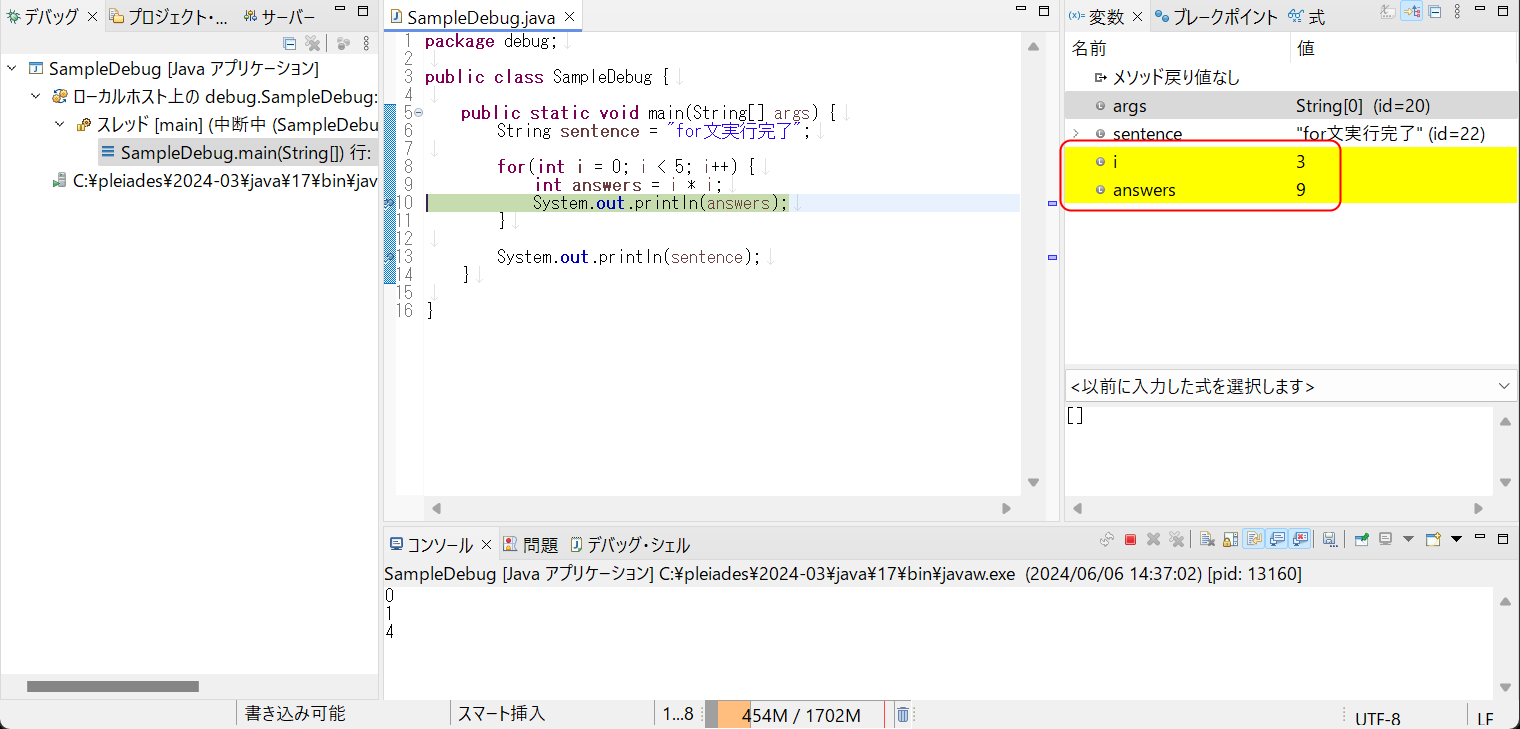Minimize the console panel

(1480, 537)
